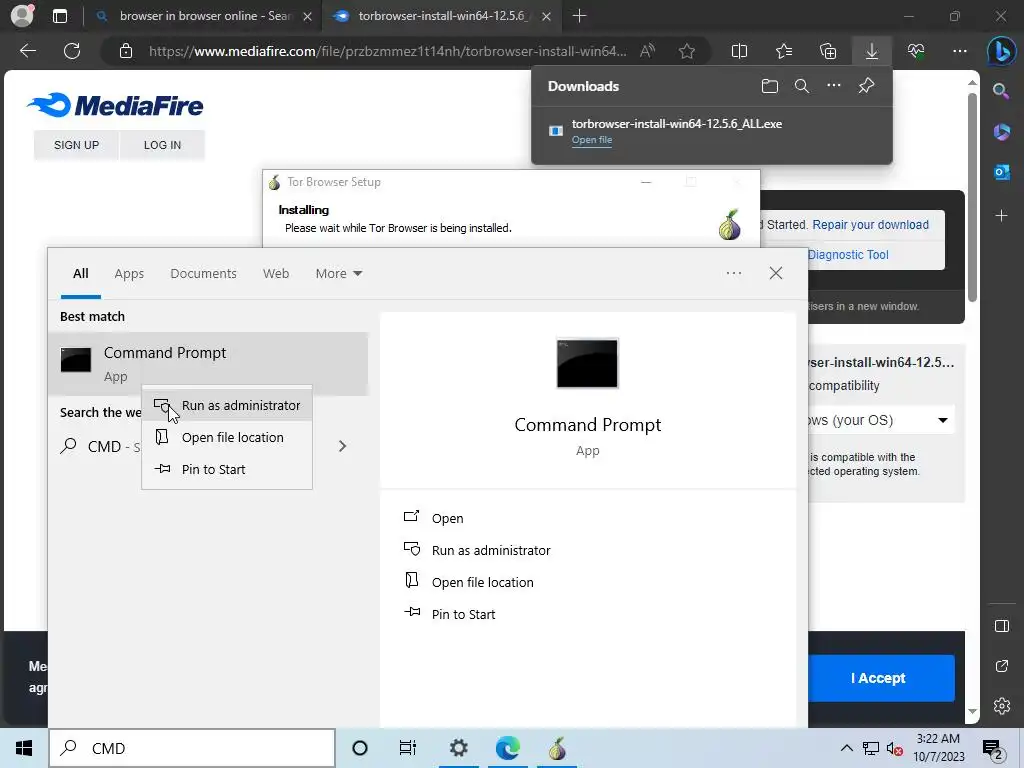Click the MediaFire logo

[x=115, y=105]
